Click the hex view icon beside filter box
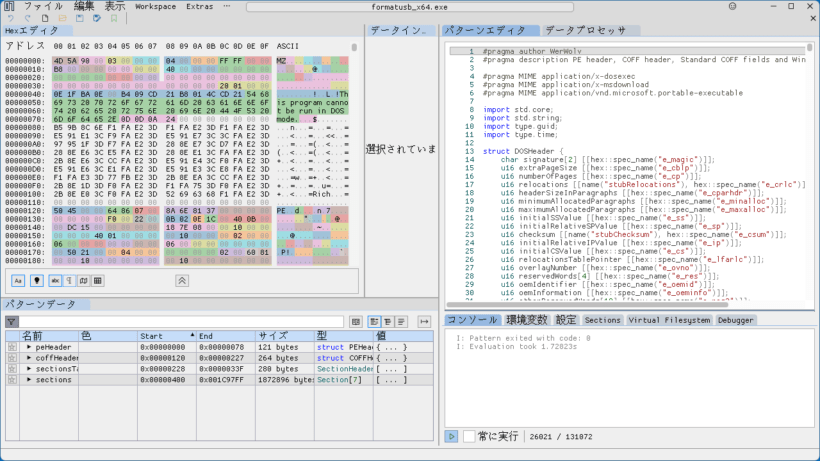 [356, 321]
